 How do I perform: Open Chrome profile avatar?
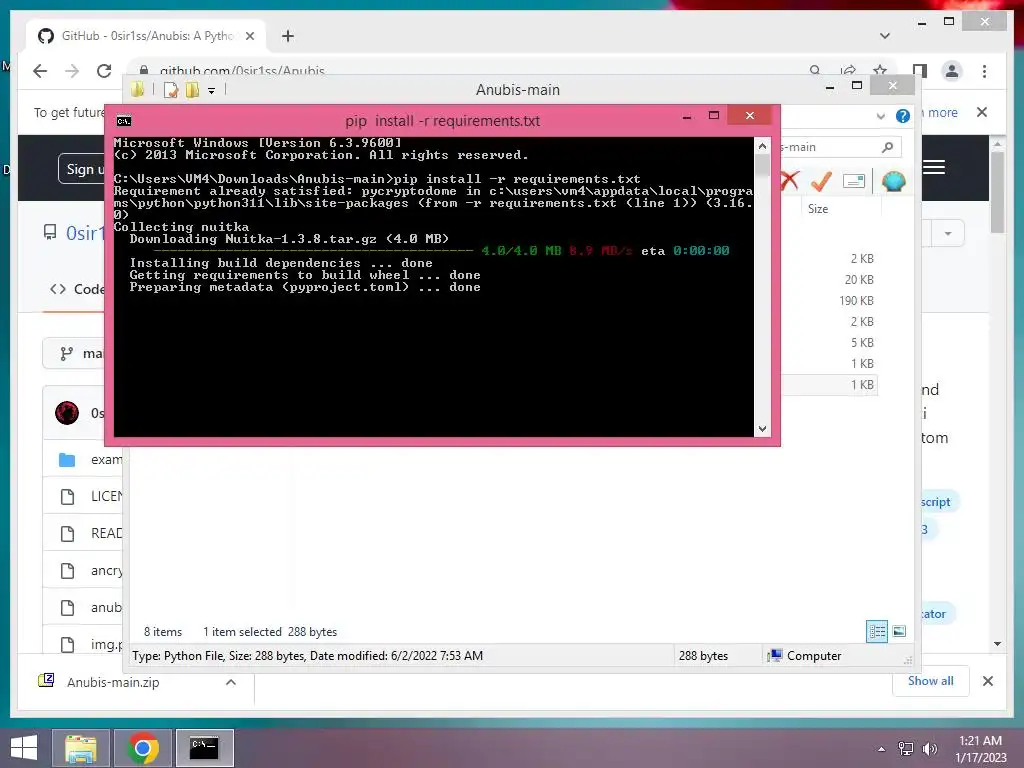(952, 71)
